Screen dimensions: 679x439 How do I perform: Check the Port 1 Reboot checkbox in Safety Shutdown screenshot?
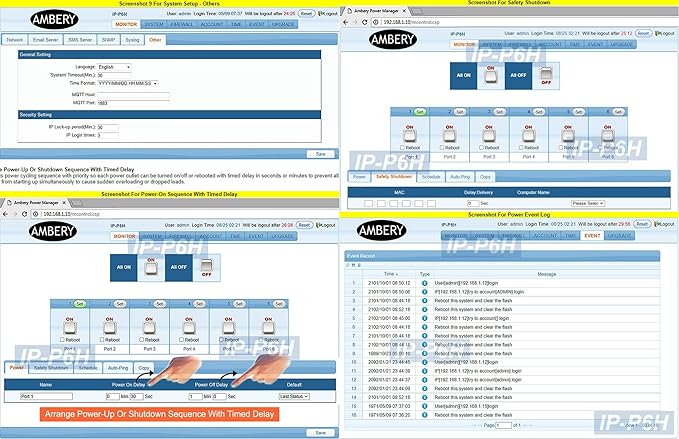pyautogui.click(x=402, y=148)
